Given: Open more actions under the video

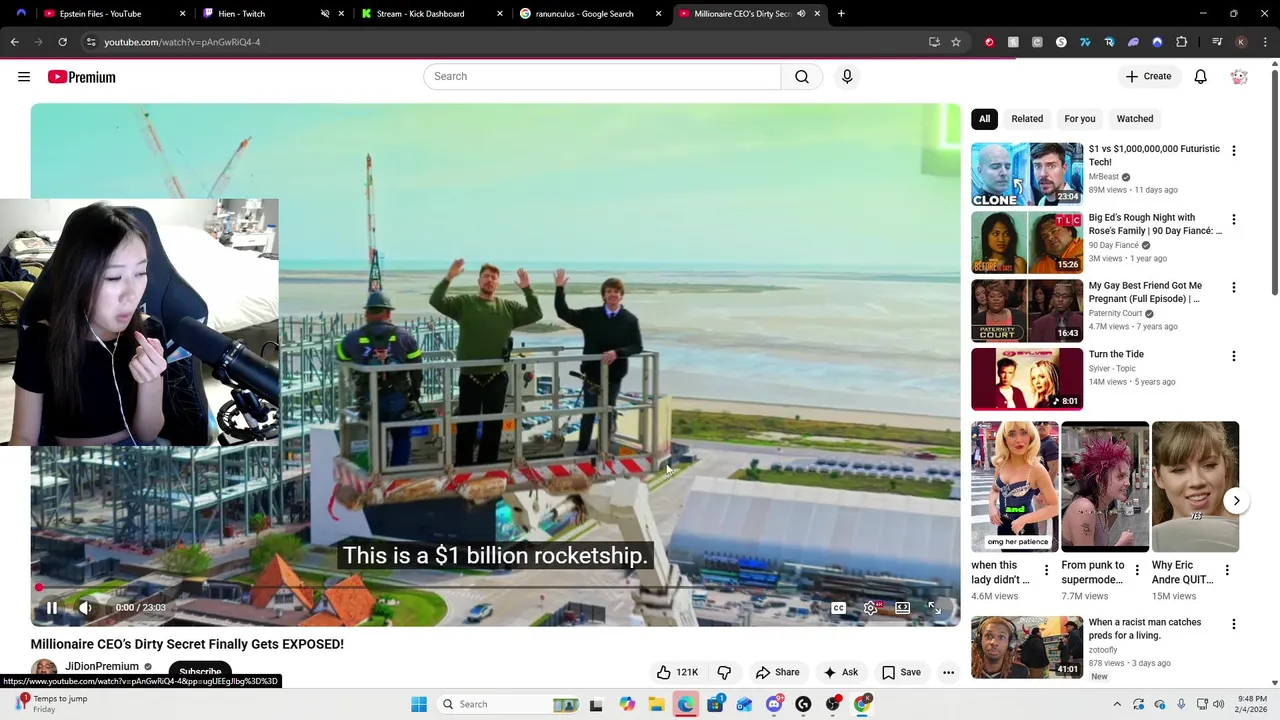Looking at the screenshot, I should click(x=948, y=672).
